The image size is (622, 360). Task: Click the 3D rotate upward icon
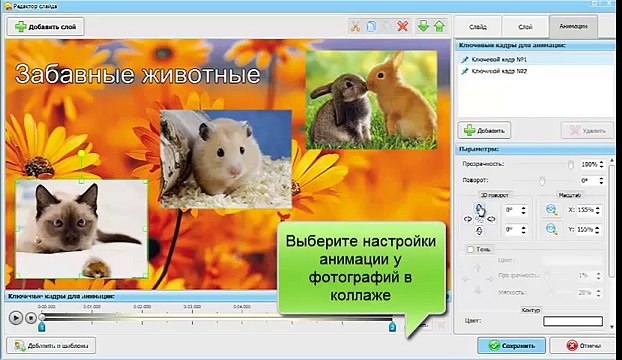click(479, 208)
